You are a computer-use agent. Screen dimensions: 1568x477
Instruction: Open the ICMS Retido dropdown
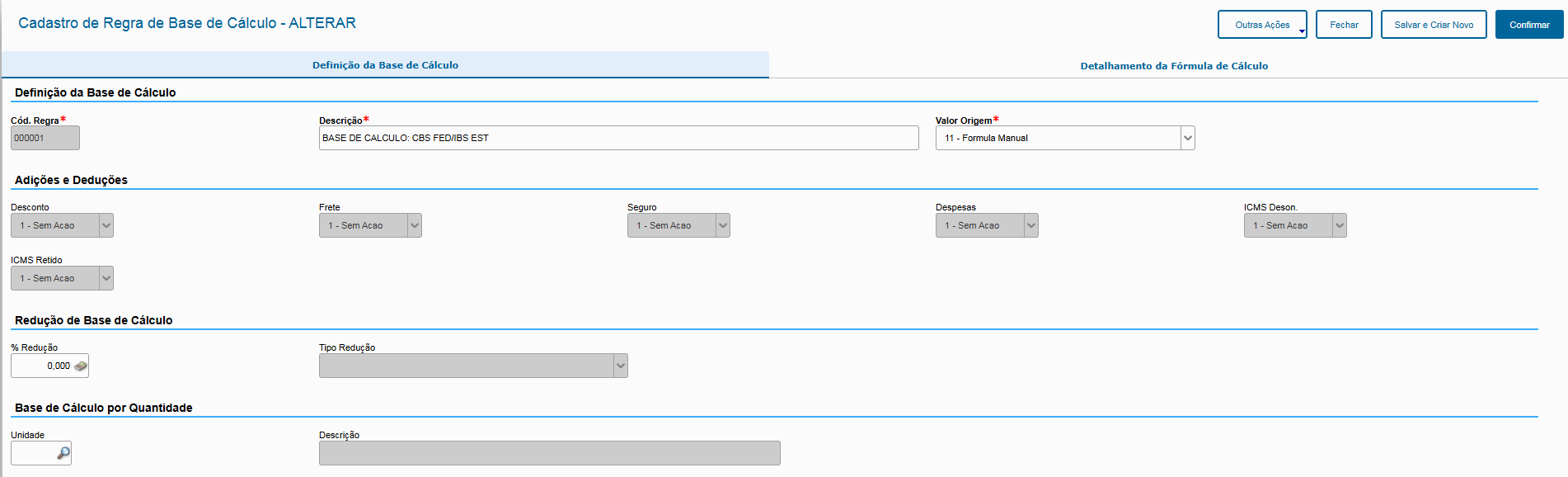click(x=106, y=278)
